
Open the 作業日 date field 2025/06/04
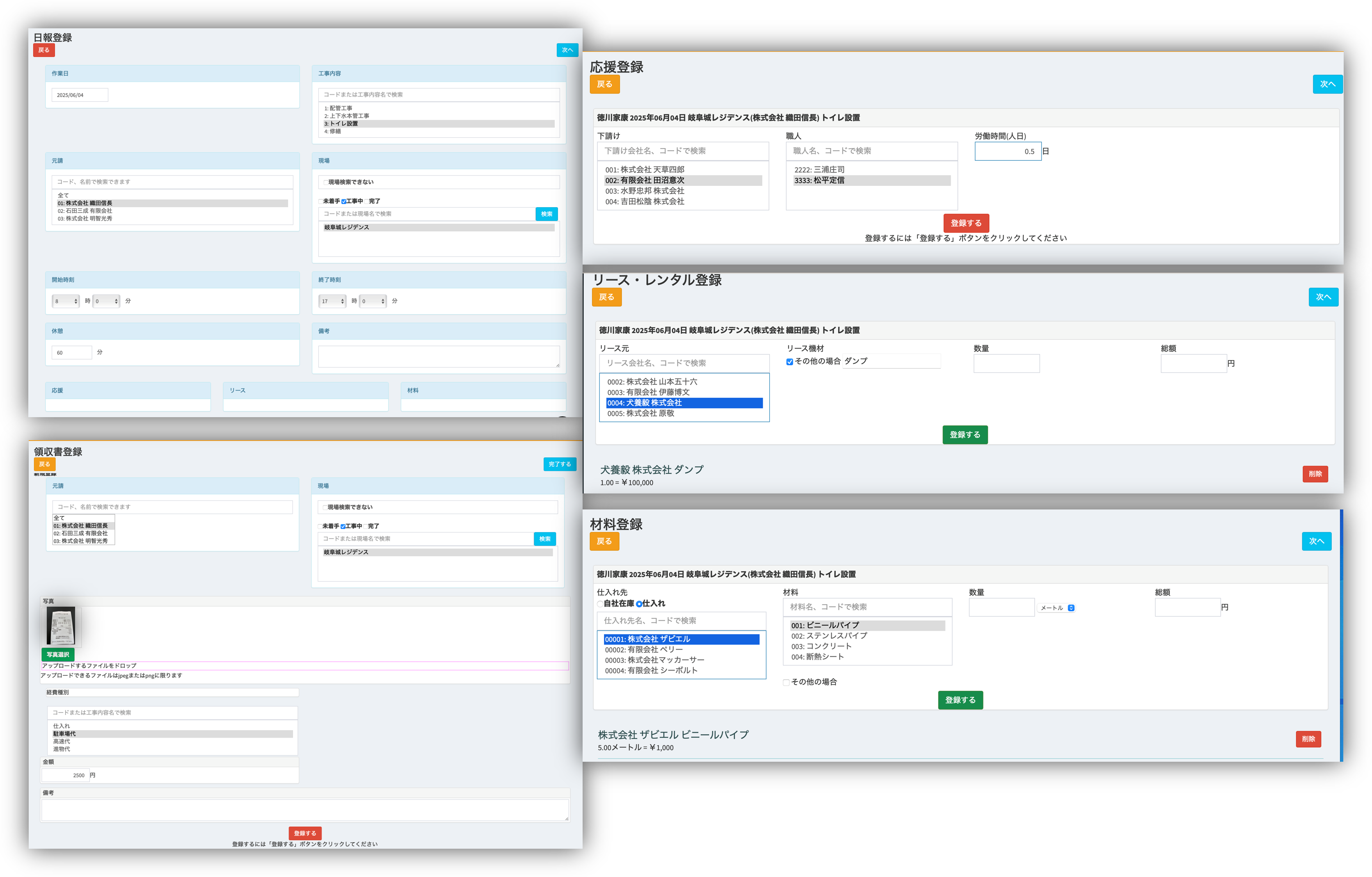click(80, 95)
